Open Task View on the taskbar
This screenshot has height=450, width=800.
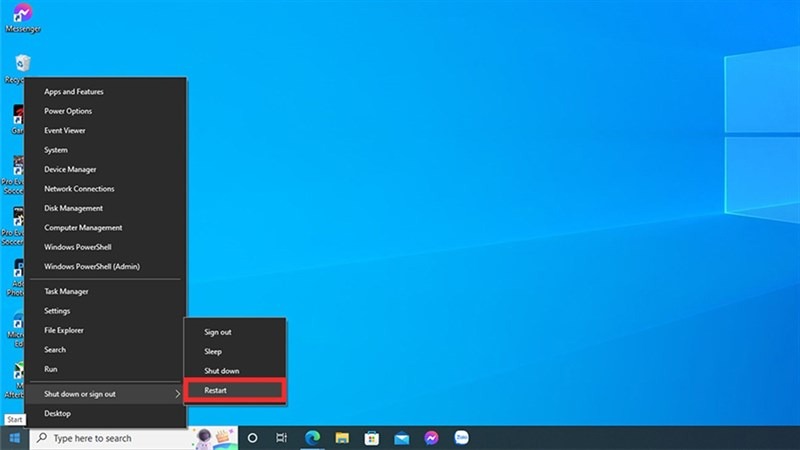tap(282, 438)
